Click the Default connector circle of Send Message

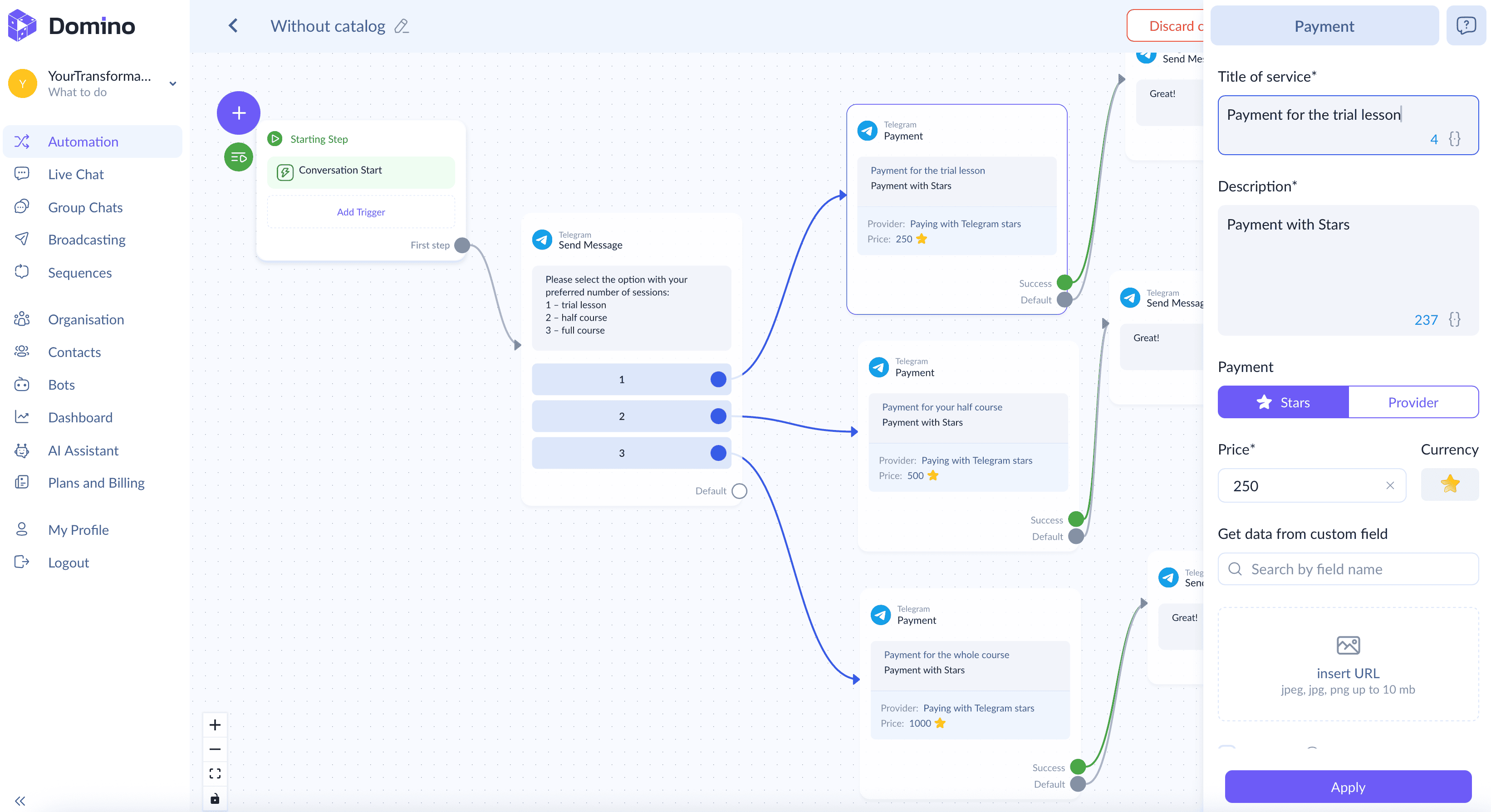739,491
